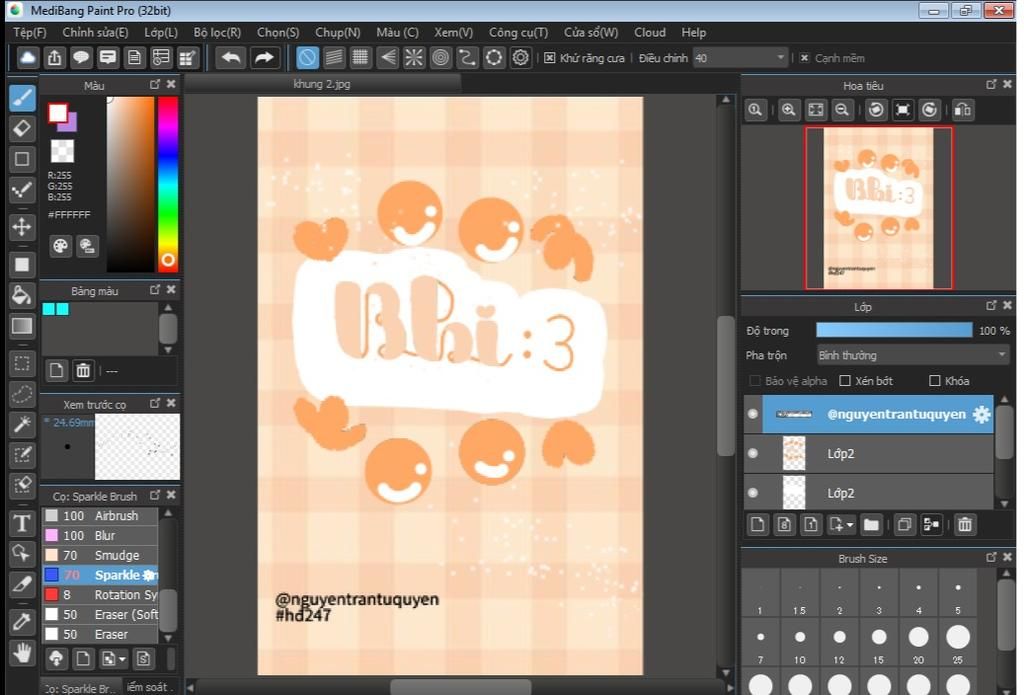Open the Tệp(F) menu
This screenshot has width=1024, height=695.
pos(30,32)
